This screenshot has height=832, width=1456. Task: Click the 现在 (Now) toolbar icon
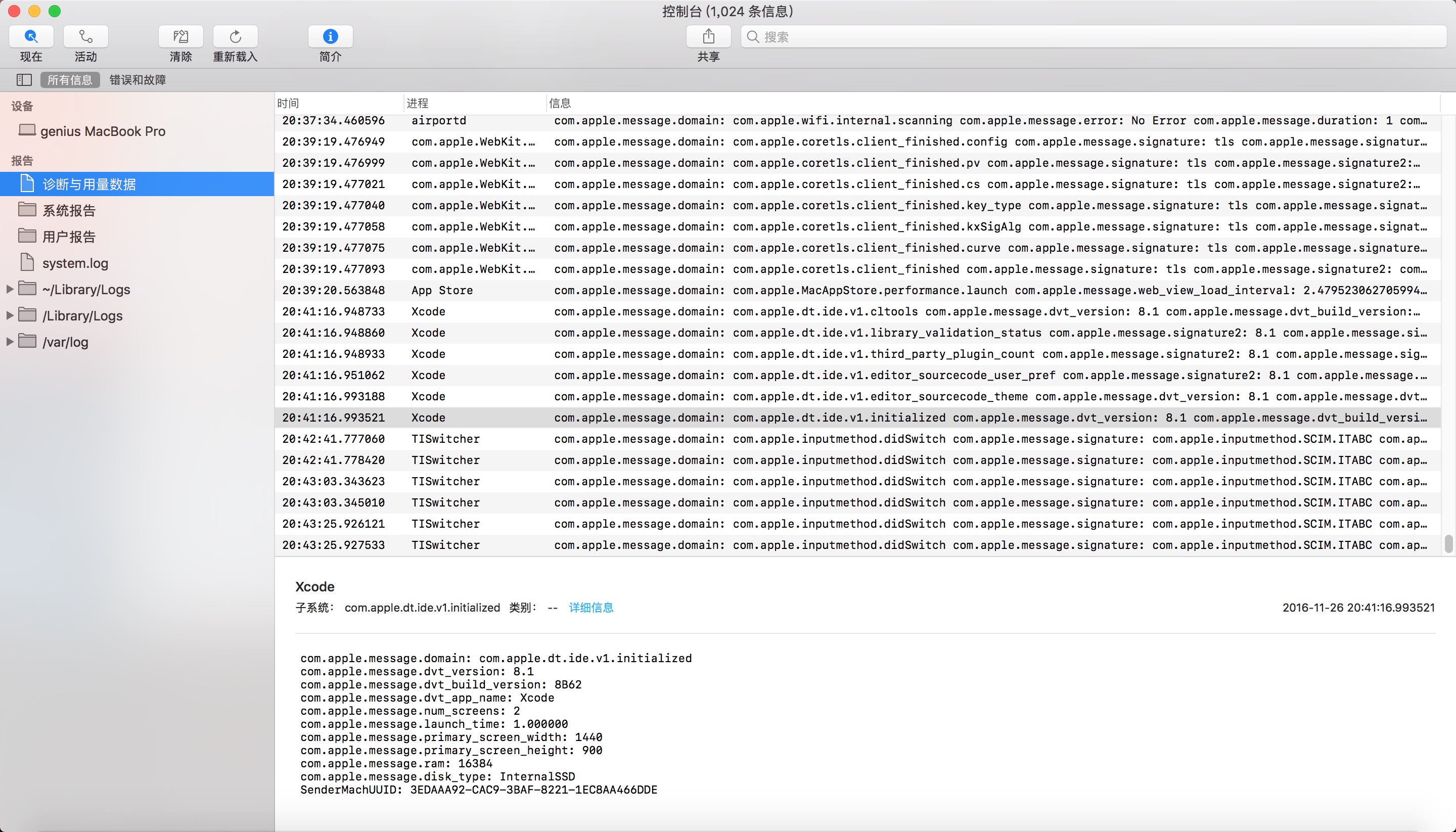[31, 36]
